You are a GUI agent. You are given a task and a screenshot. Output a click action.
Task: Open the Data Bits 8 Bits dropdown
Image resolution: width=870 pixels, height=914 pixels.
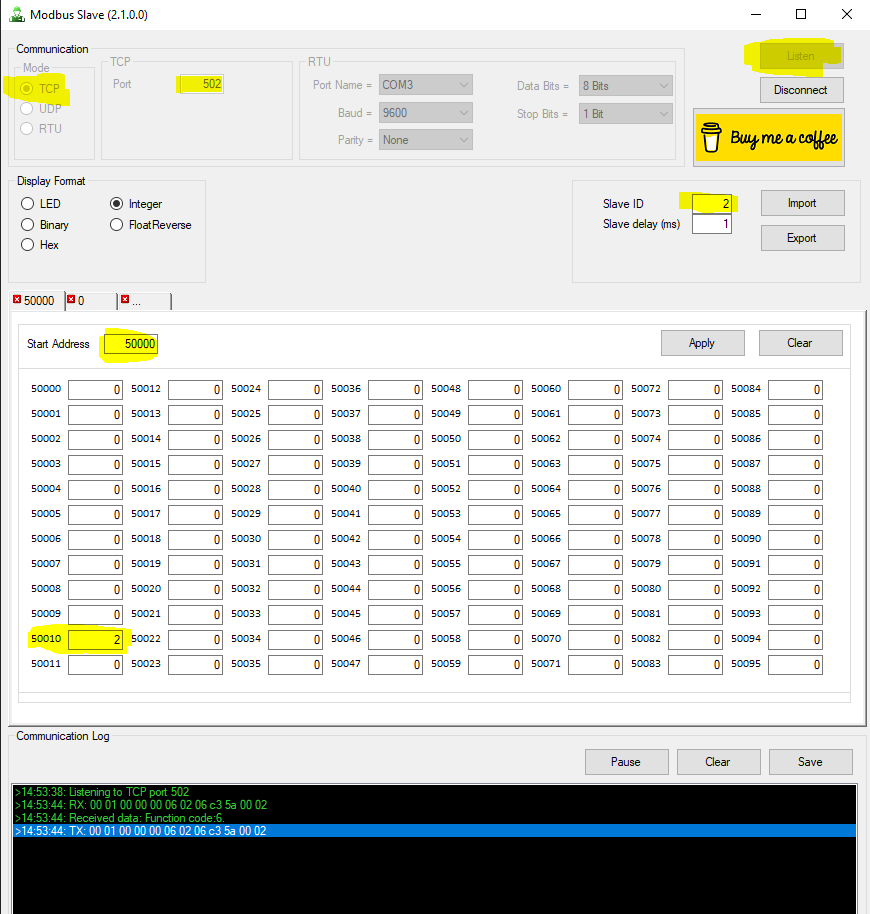tap(625, 86)
